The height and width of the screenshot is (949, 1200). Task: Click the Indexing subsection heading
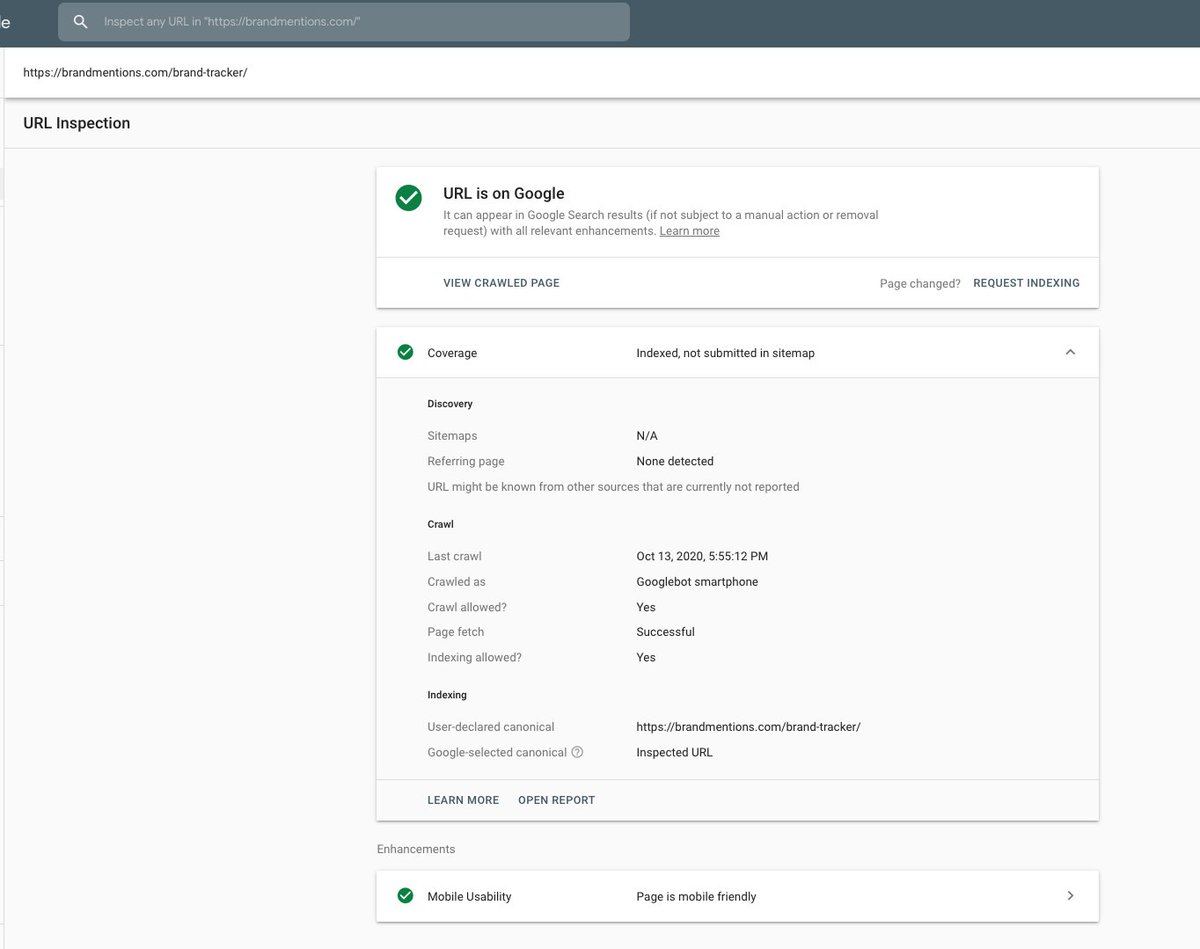pos(447,695)
